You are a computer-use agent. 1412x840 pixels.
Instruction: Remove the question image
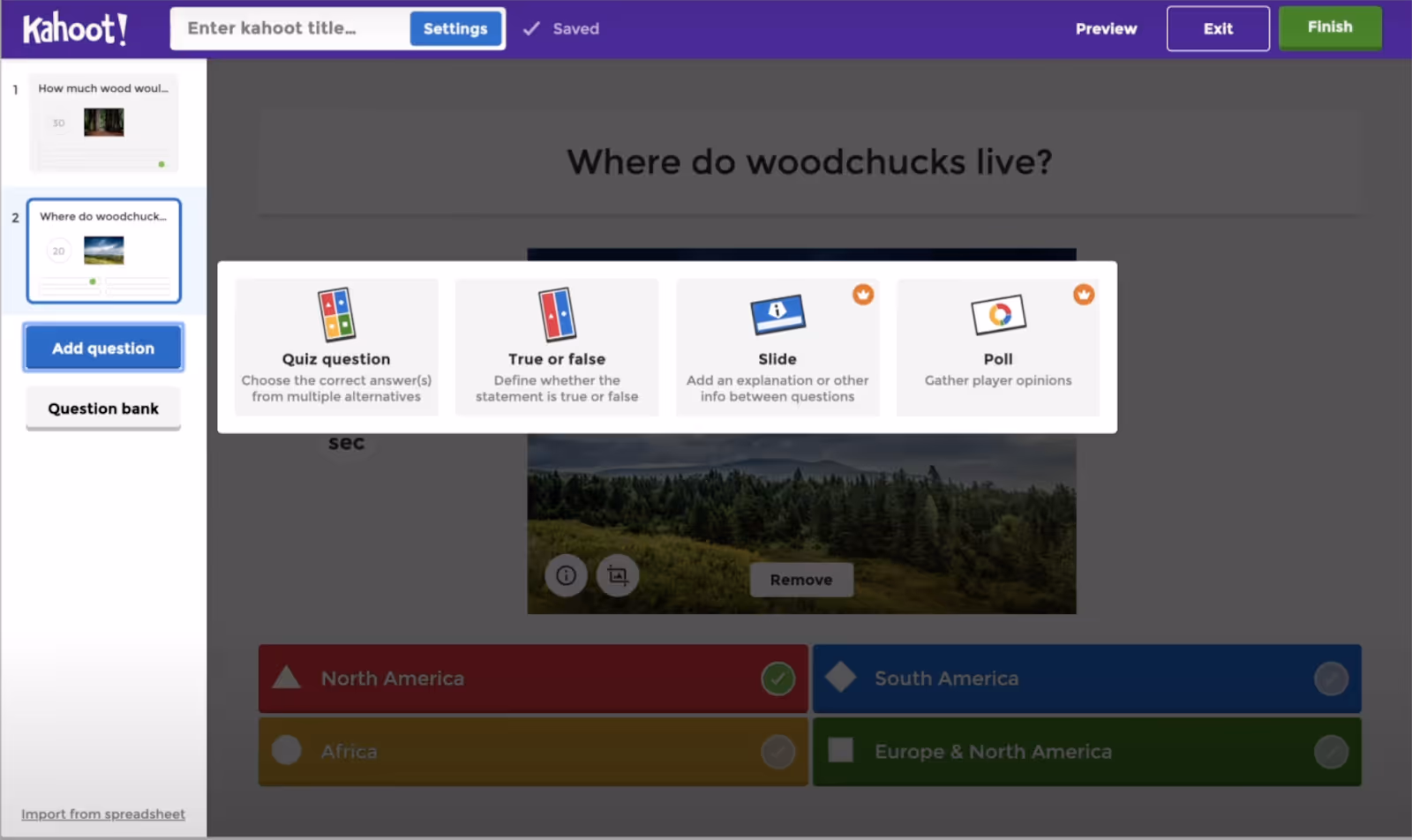801,580
